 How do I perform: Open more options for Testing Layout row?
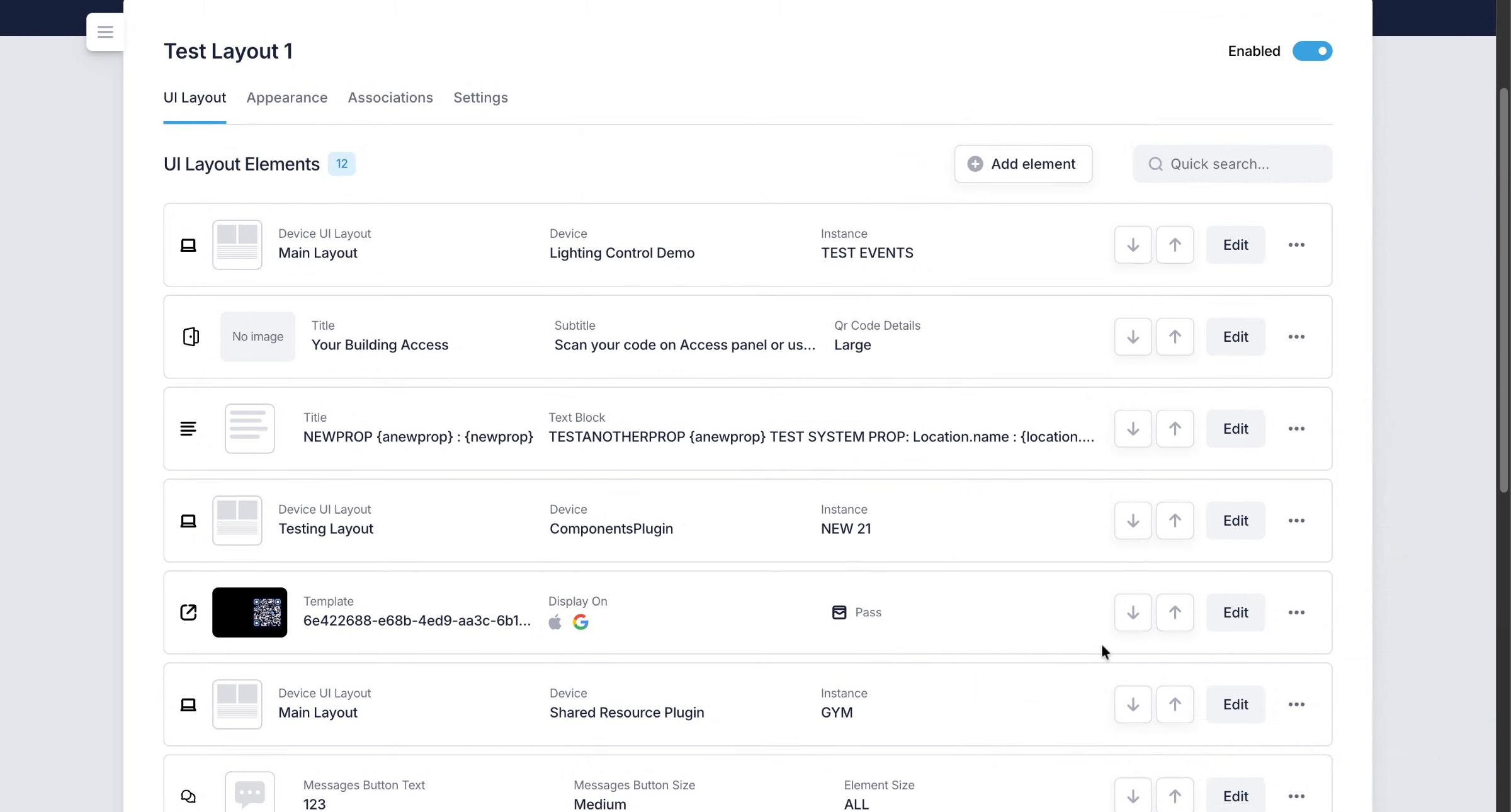coord(1296,521)
